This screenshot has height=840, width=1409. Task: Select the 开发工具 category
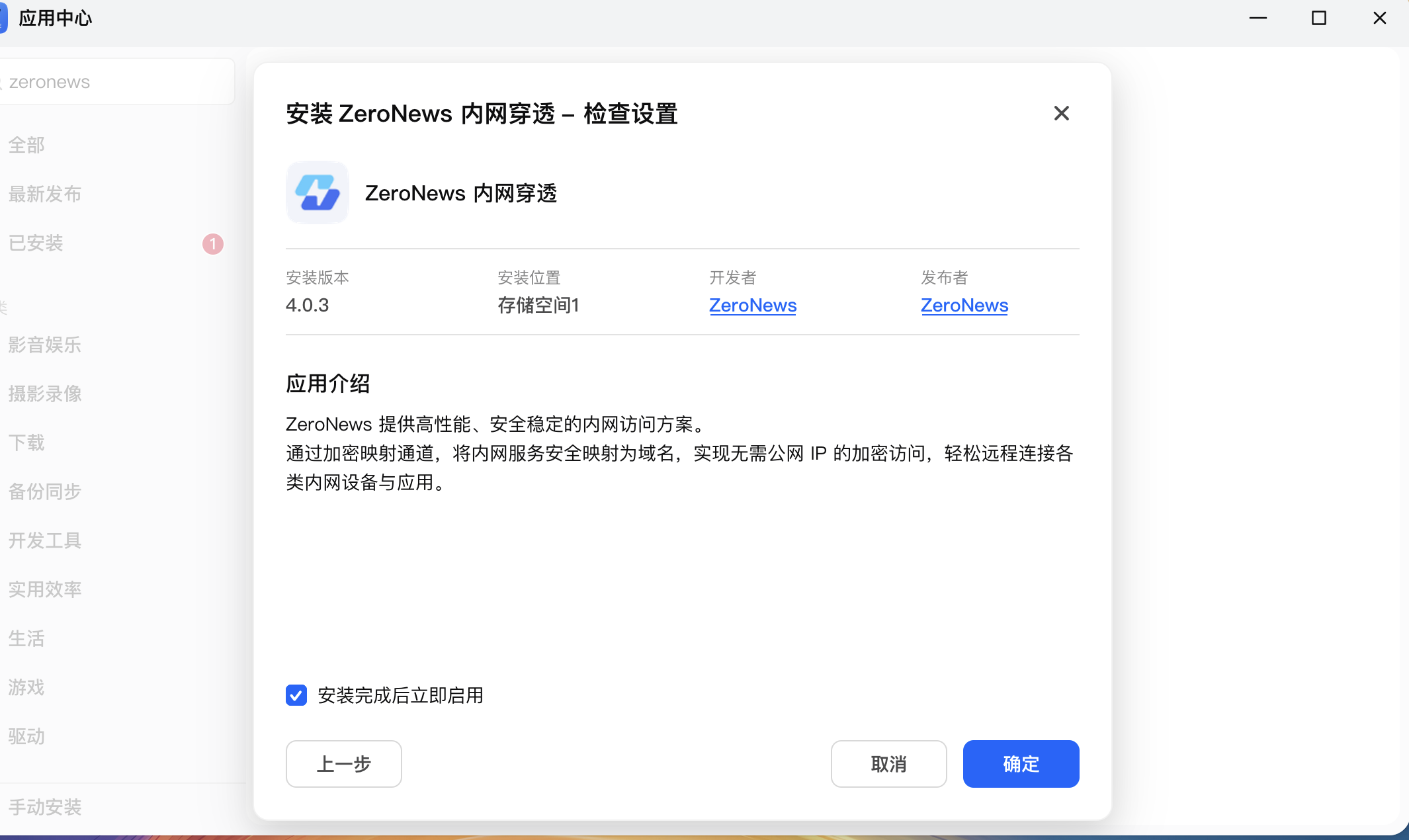point(45,540)
